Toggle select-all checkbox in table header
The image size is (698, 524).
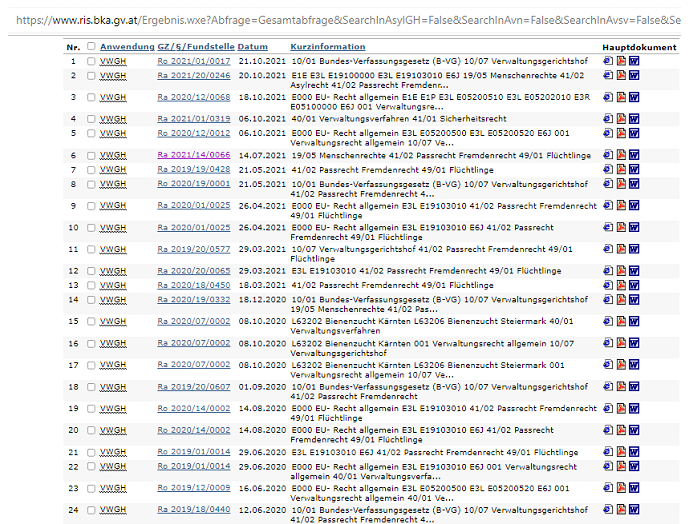[x=92, y=47]
